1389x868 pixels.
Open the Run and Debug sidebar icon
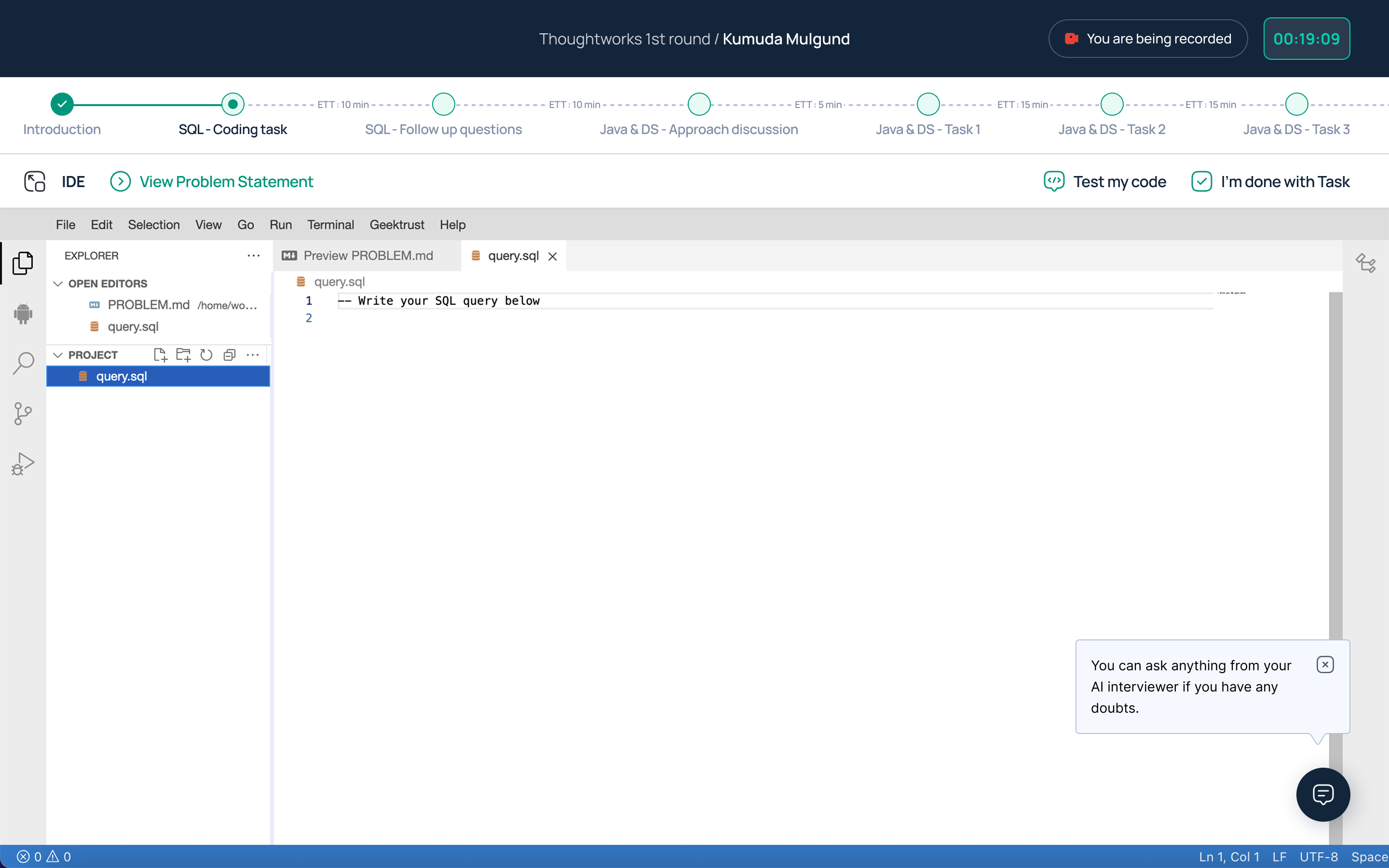click(x=23, y=464)
